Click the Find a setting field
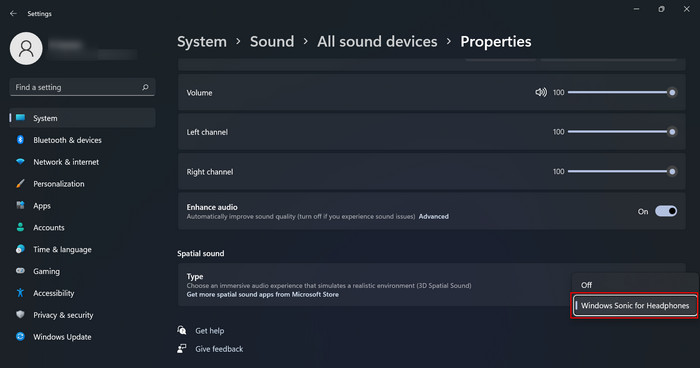 (x=82, y=87)
